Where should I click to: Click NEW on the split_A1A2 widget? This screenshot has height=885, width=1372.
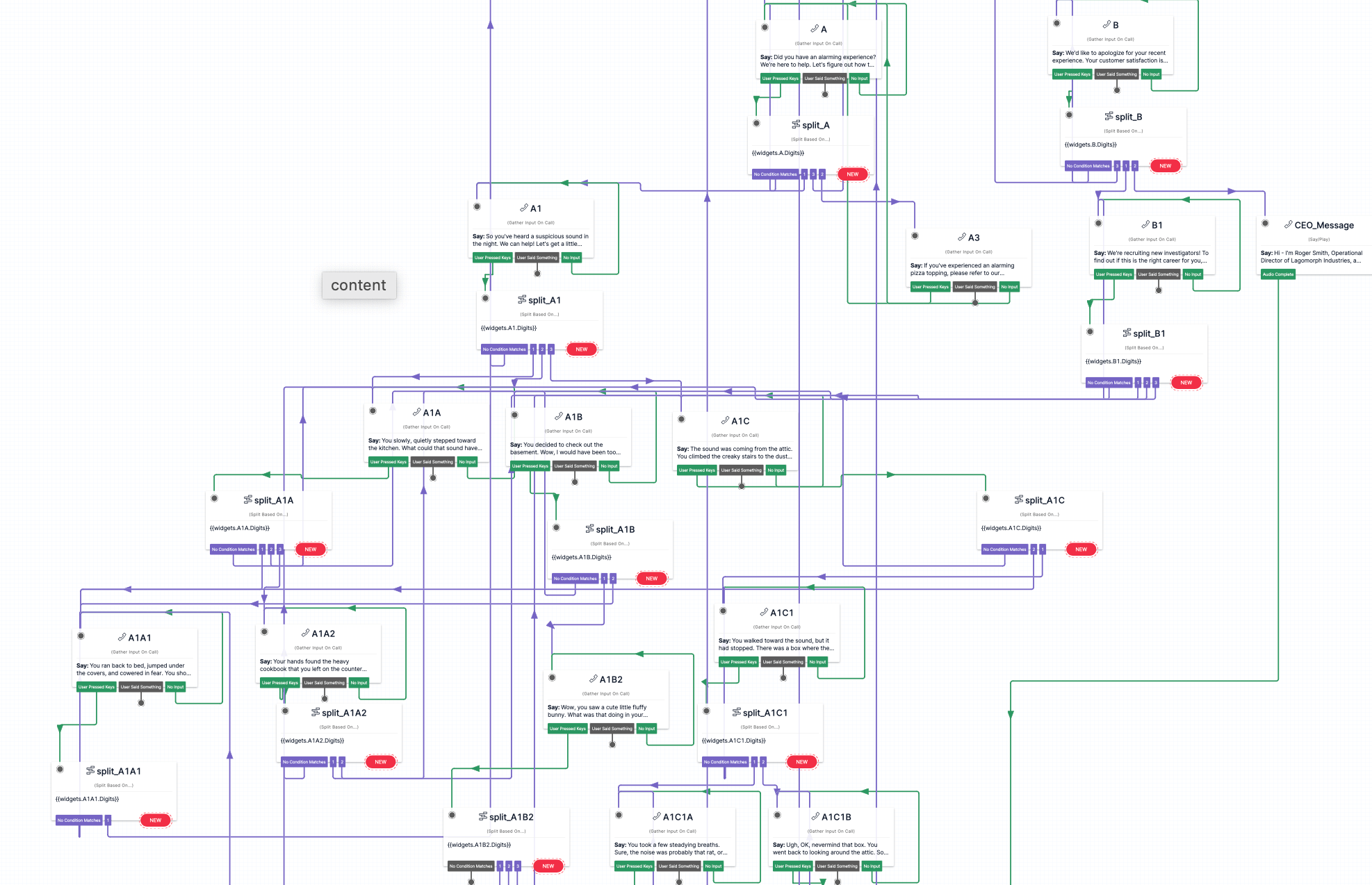(381, 762)
